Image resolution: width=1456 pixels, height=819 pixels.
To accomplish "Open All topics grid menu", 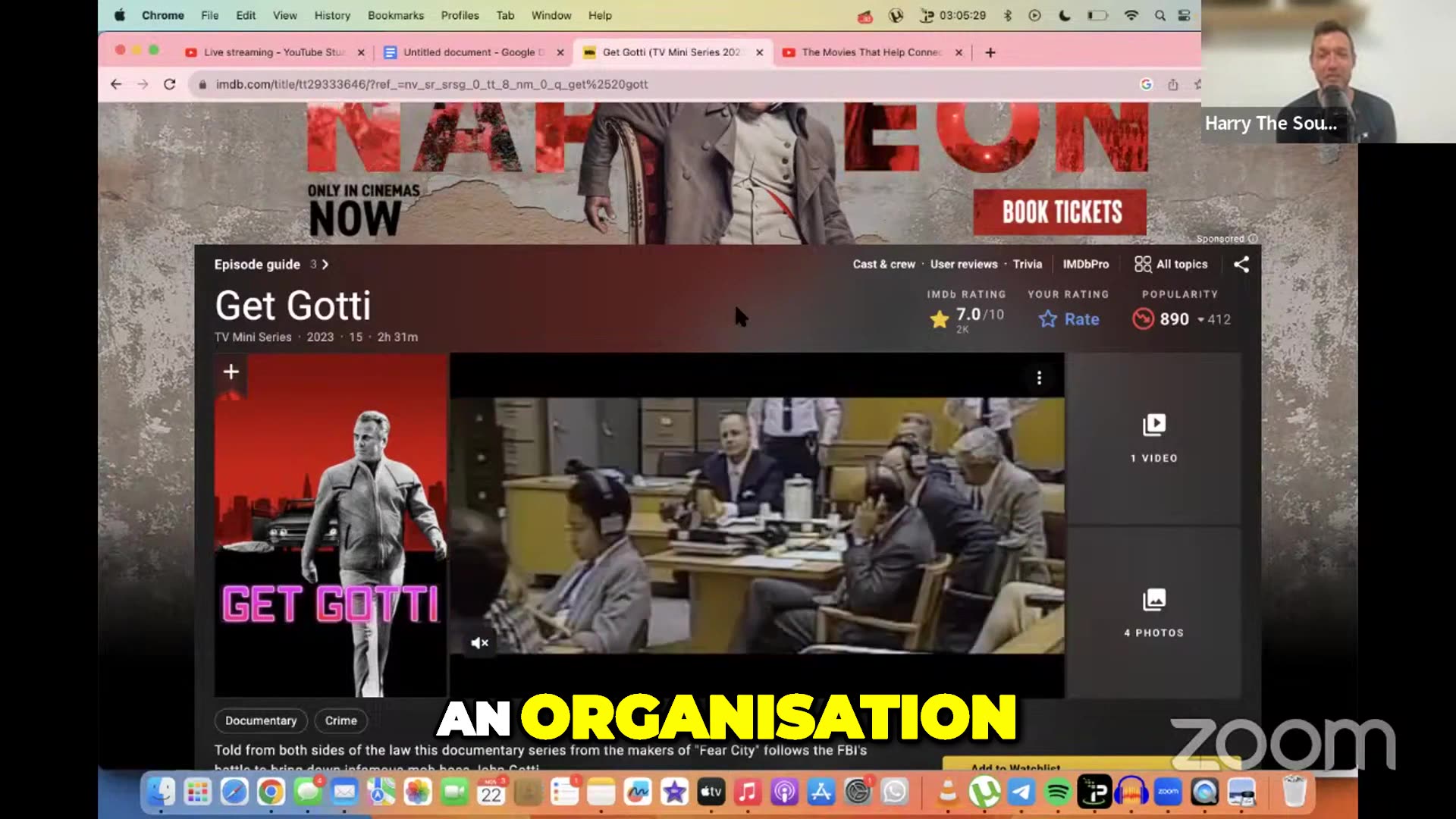I will [1171, 264].
